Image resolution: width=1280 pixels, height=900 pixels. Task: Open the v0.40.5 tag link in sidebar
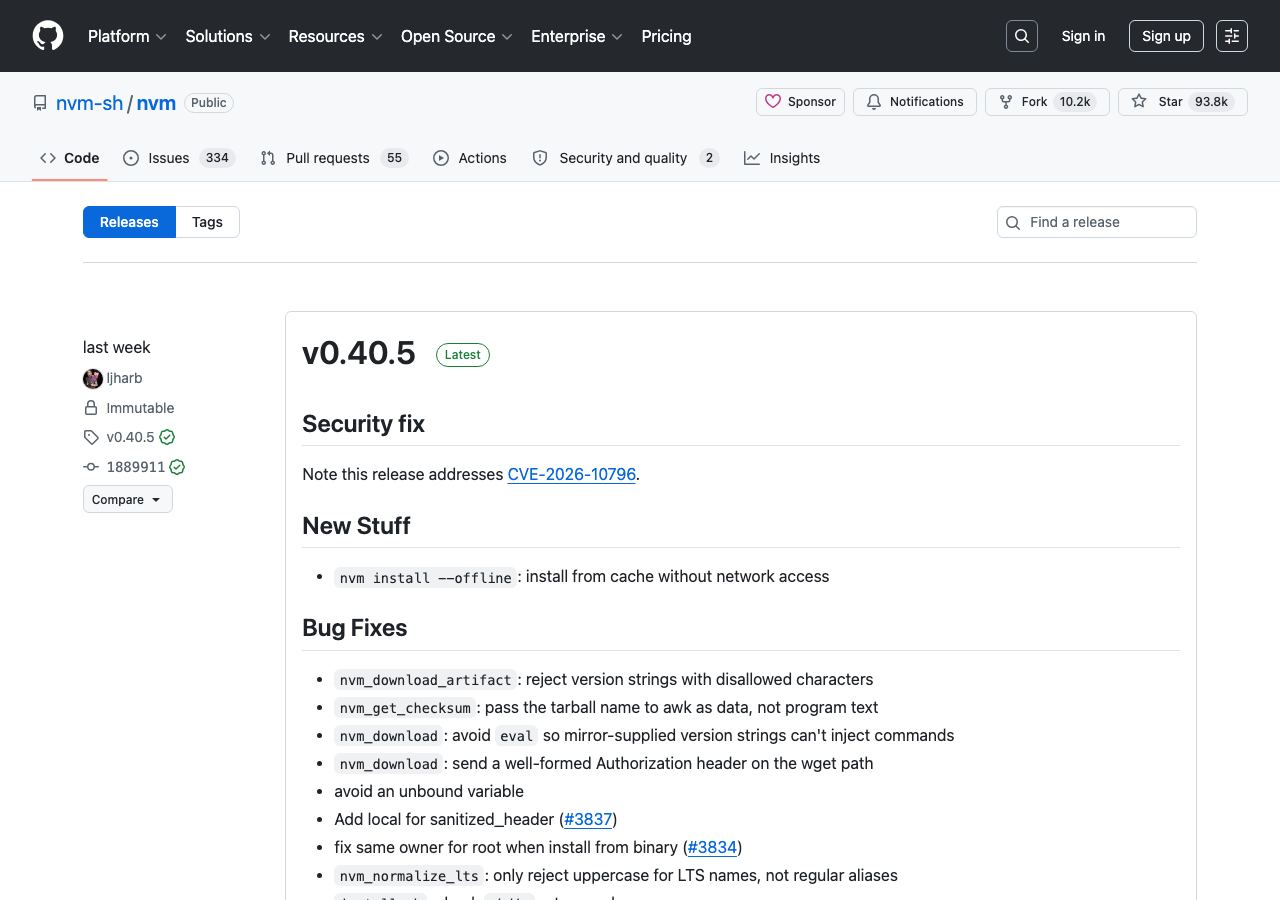point(131,437)
